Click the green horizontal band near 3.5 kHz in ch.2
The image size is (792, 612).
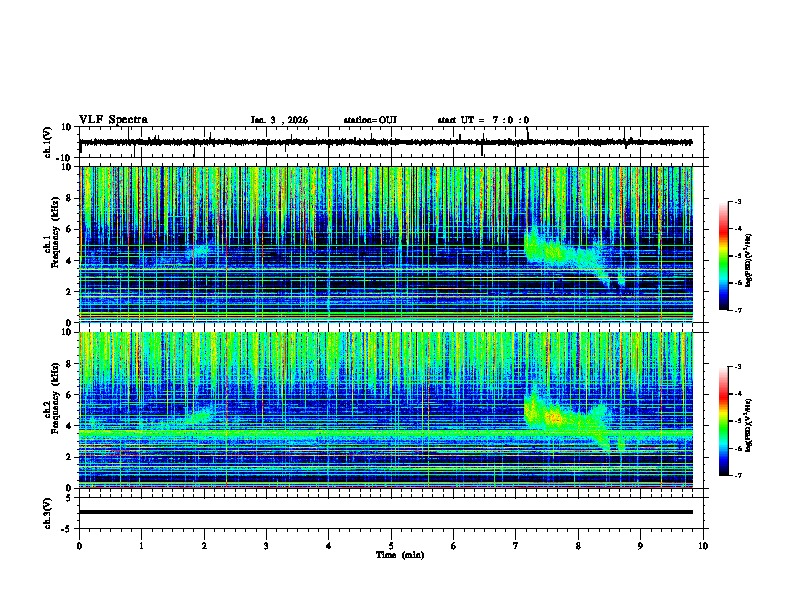coord(386,433)
